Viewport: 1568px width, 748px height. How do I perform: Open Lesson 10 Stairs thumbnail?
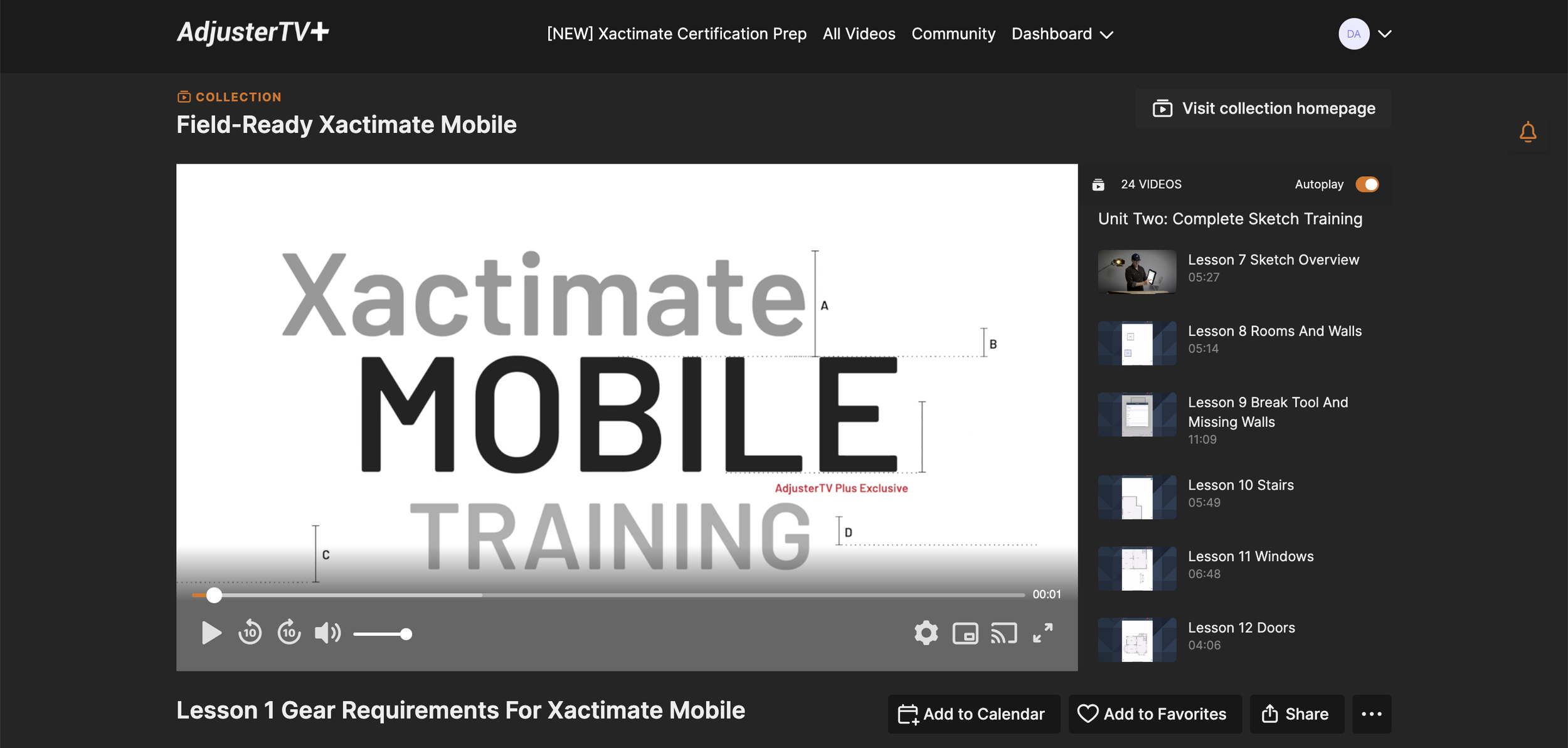[x=1136, y=497]
